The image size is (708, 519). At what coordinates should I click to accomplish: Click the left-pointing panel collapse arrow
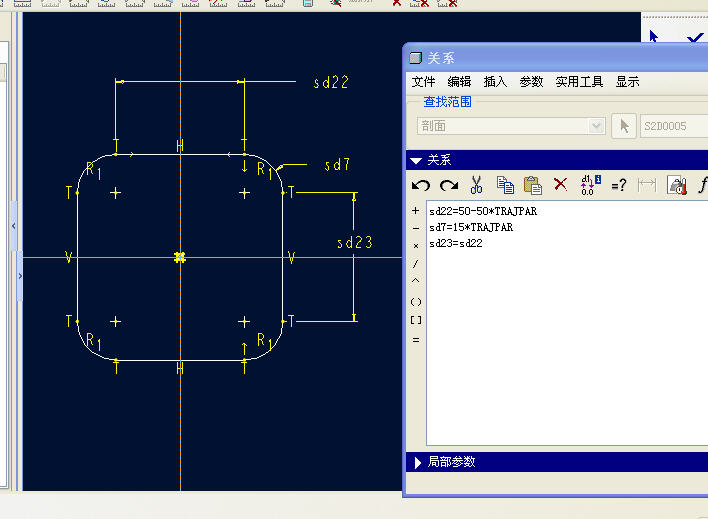14,226
